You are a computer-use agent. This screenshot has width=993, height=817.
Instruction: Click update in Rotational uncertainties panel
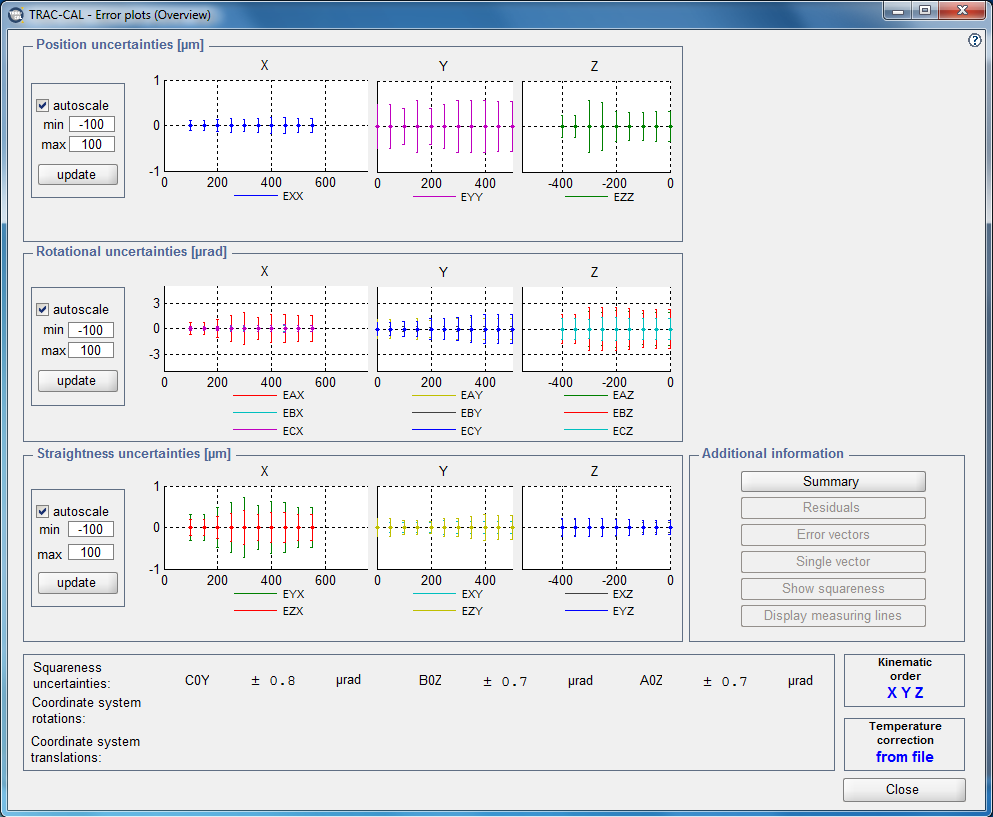tap(78, 381)
